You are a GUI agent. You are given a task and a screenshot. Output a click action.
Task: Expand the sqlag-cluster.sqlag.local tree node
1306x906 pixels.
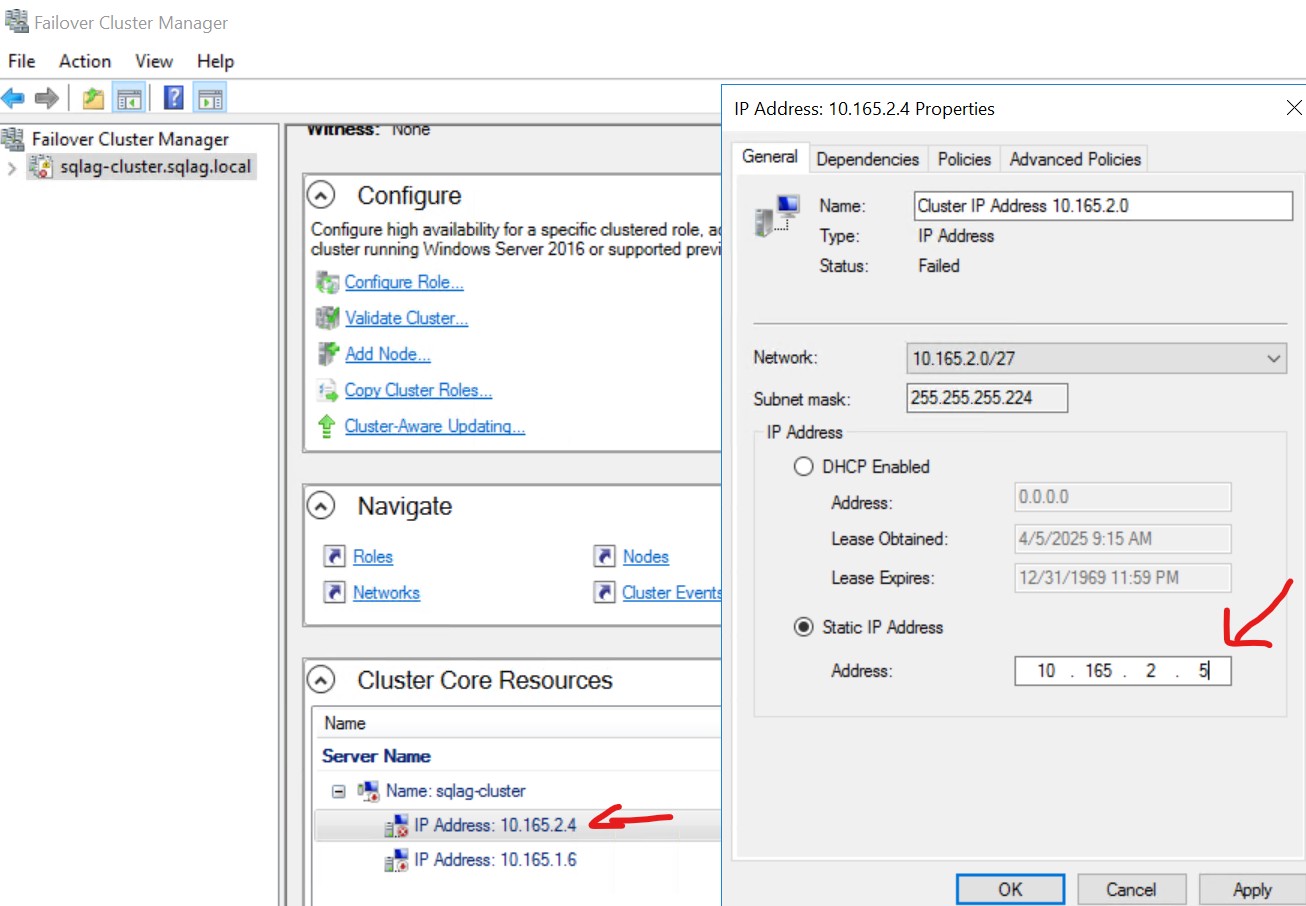tap(12, 167)
